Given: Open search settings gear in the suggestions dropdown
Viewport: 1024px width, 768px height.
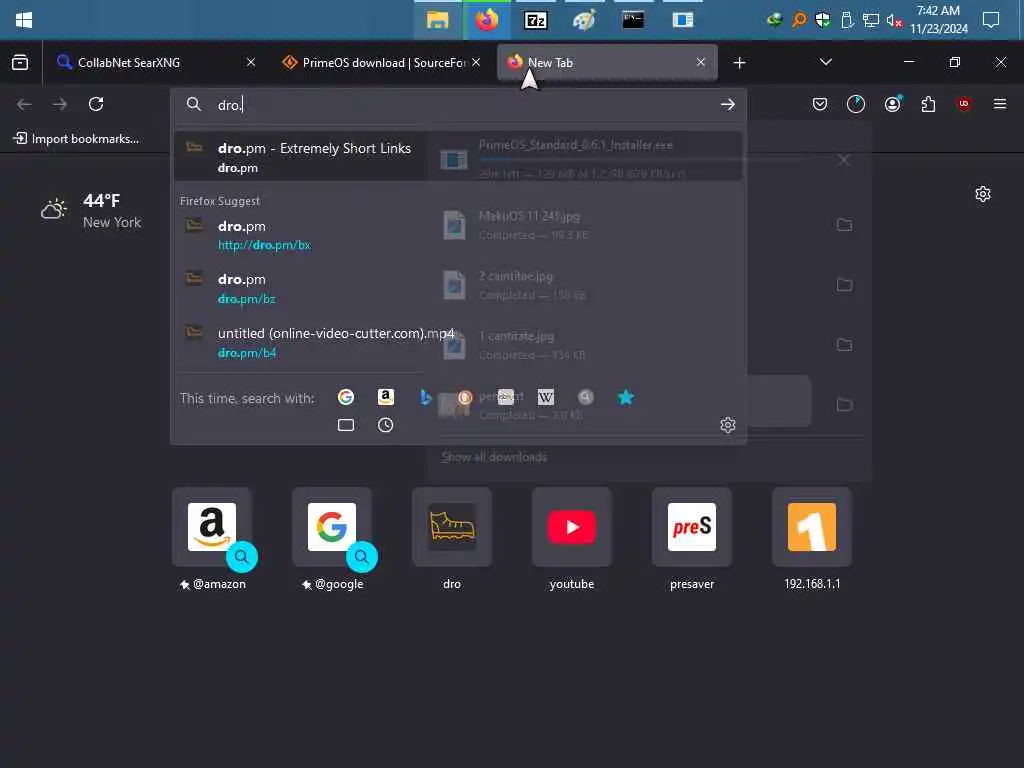Looking at the screenshot, I should (728, 425).
